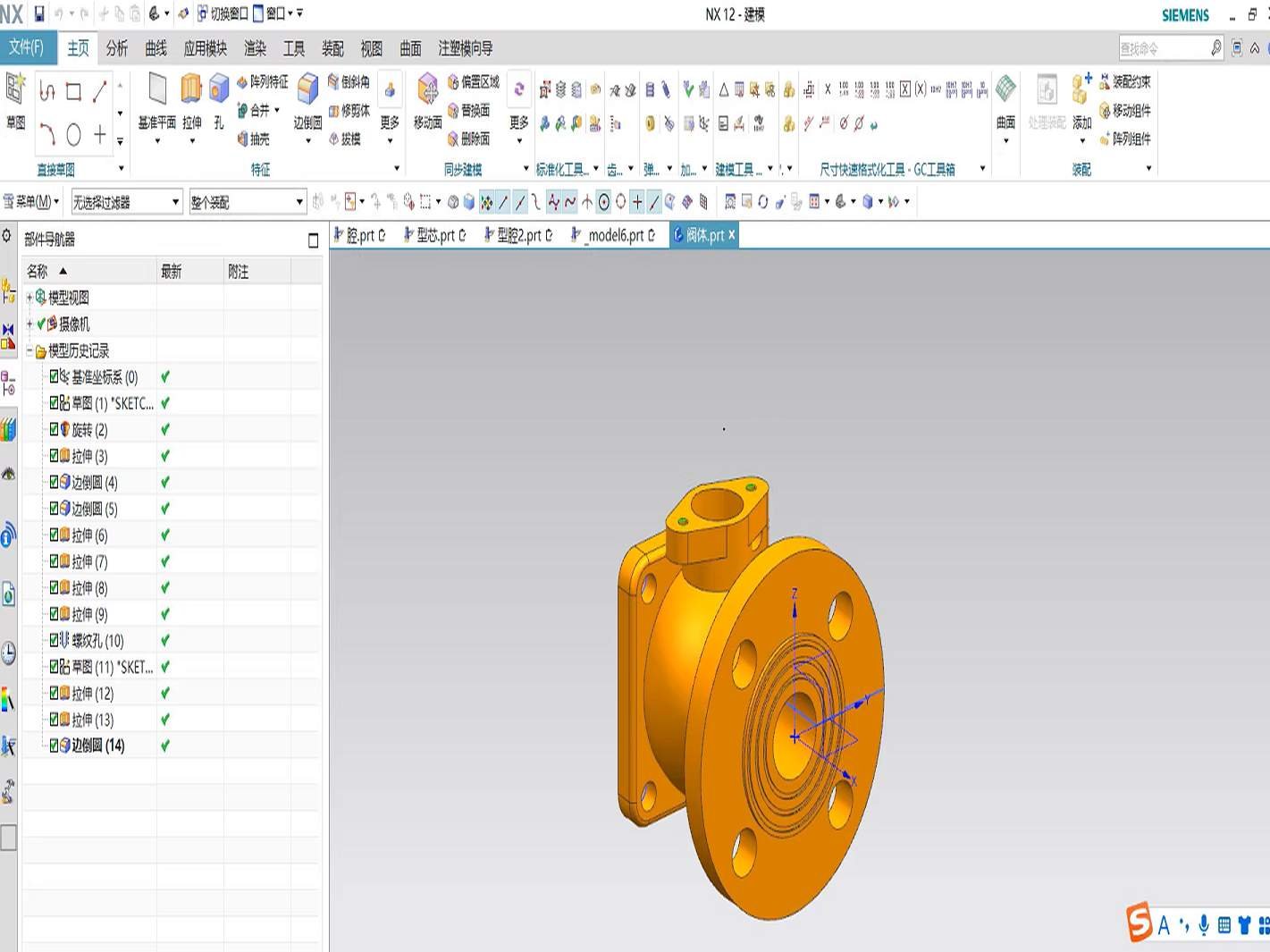Switch to the 注塑模向导 ribbon tab
This screenshot has width=1270, height=952.
pos(466,48)
